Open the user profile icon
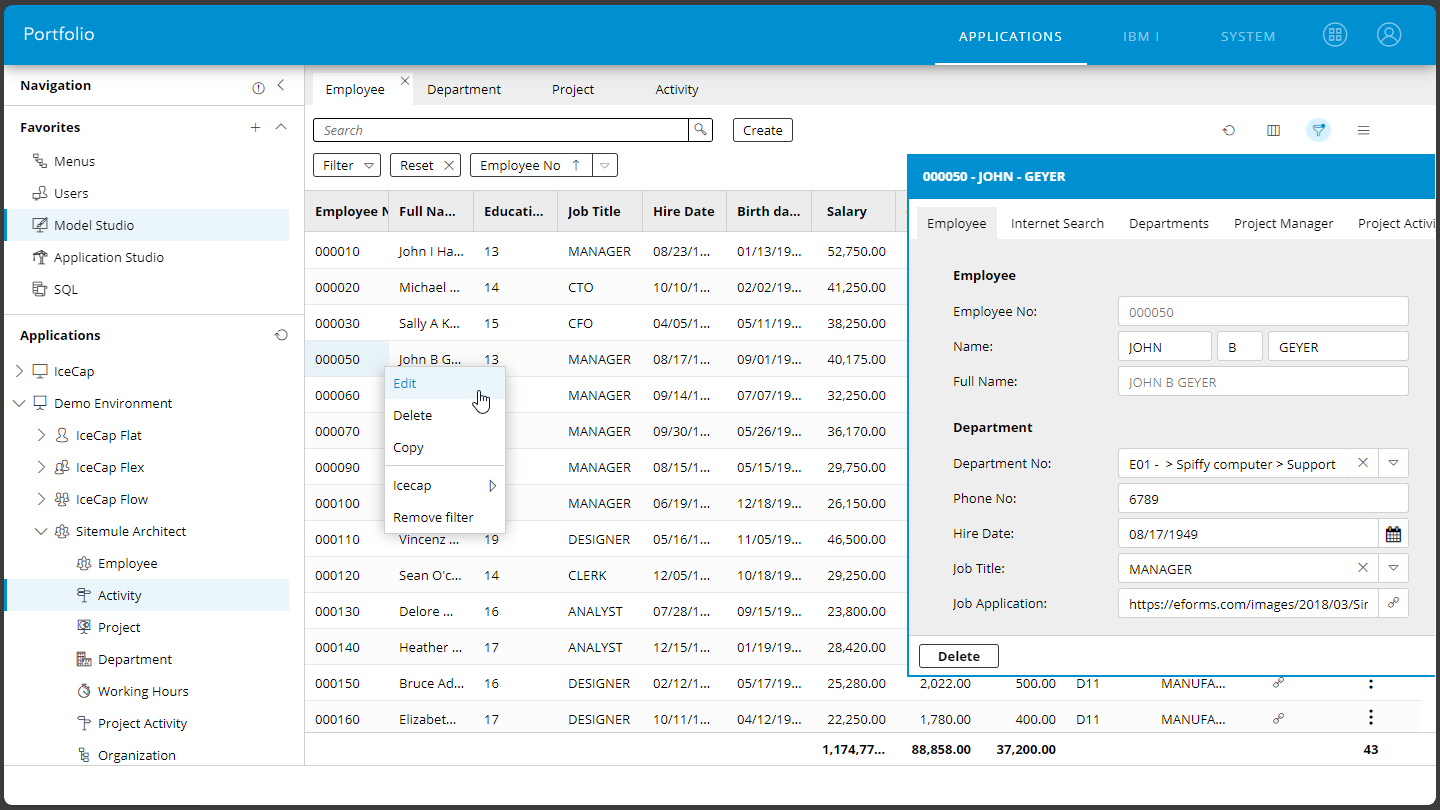The width and height of the screenshot is (1440, 810). click(x=1388, y=35)
